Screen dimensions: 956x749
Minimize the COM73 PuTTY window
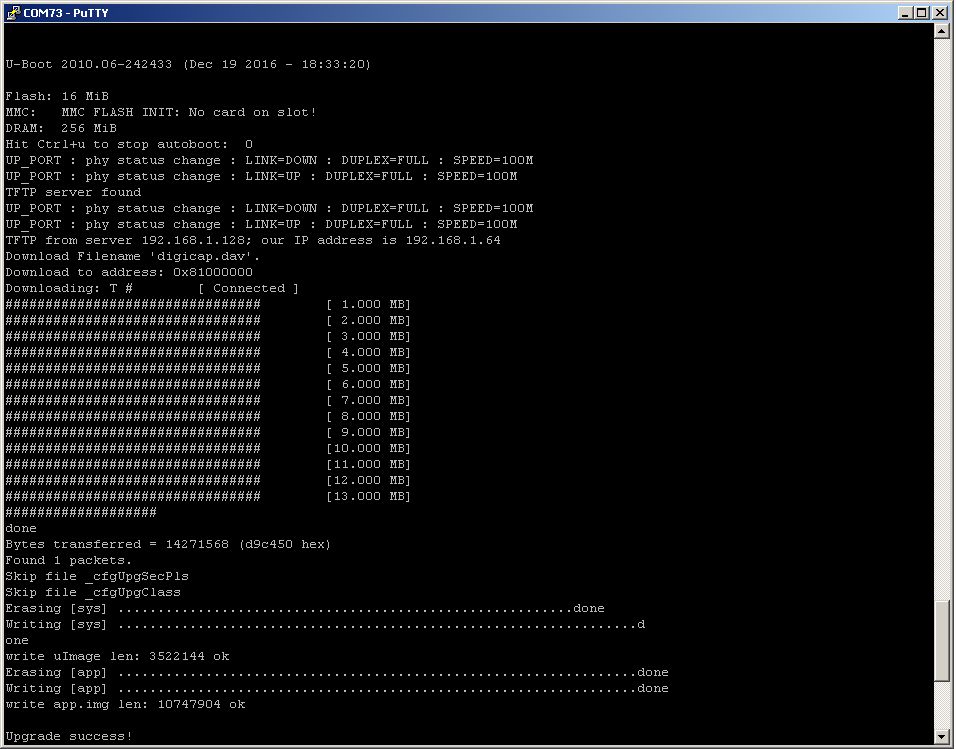[x=905, y=12]
